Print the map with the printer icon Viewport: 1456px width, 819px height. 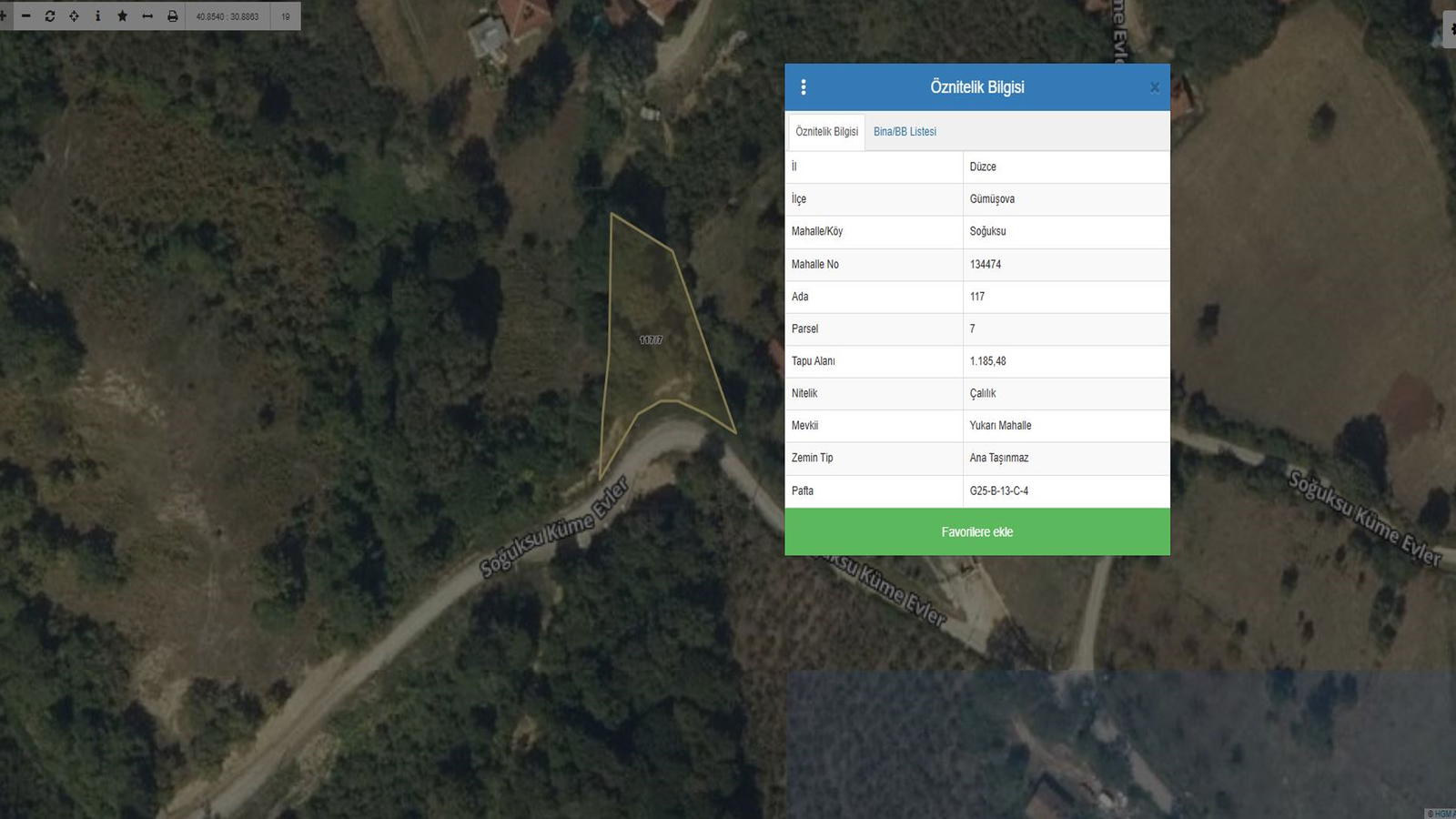172,16
